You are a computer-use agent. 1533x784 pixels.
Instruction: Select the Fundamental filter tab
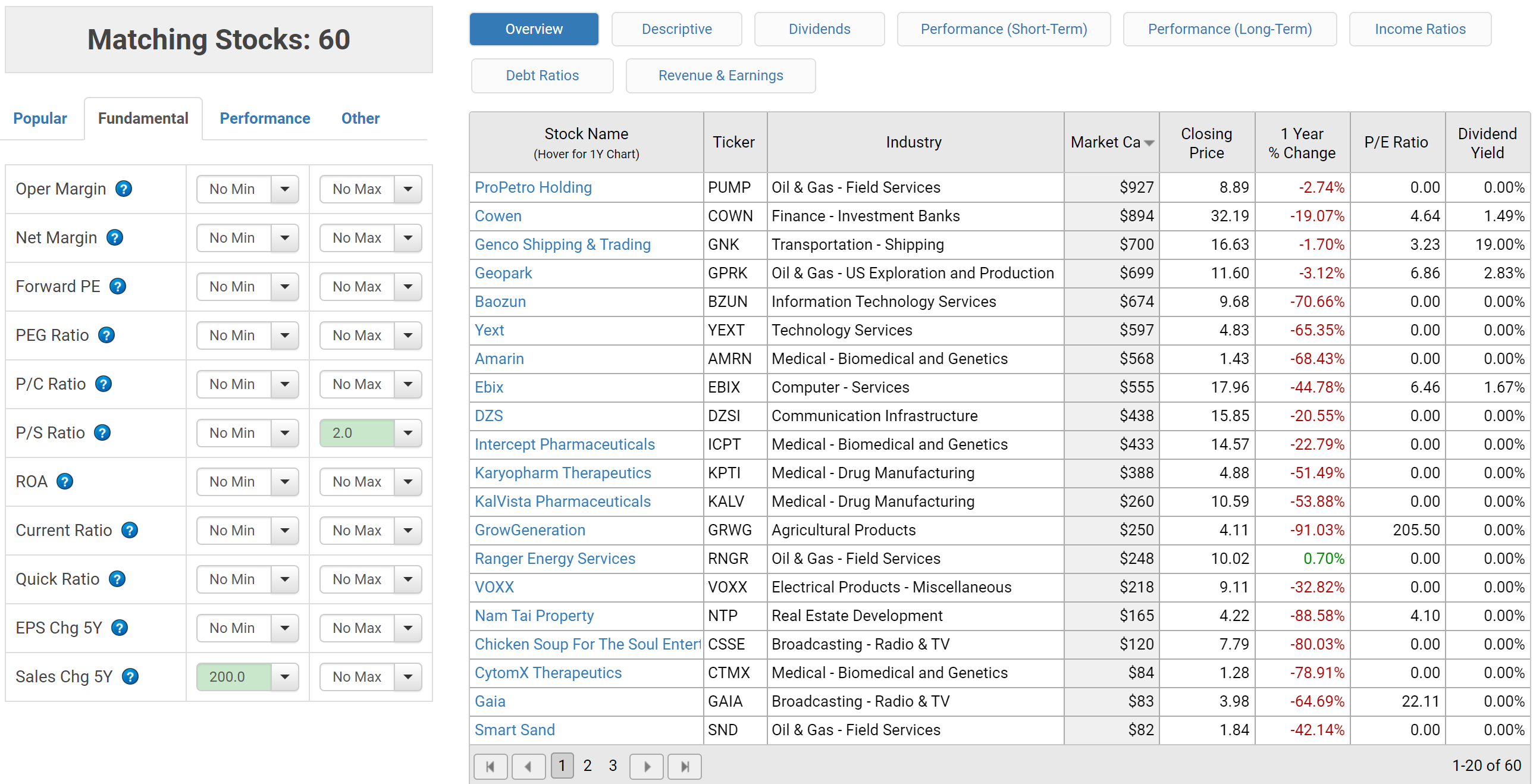[x=143, y=118]
